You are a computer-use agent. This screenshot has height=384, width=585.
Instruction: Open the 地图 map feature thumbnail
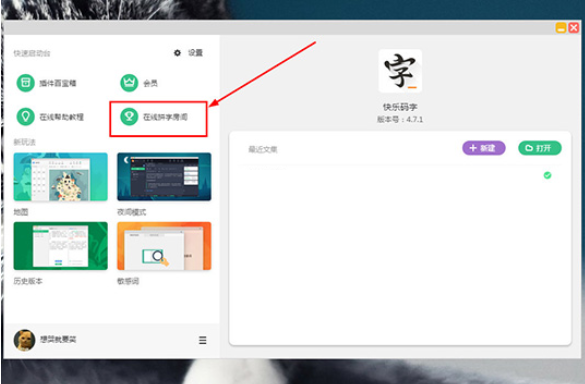[x=60, y=177]
